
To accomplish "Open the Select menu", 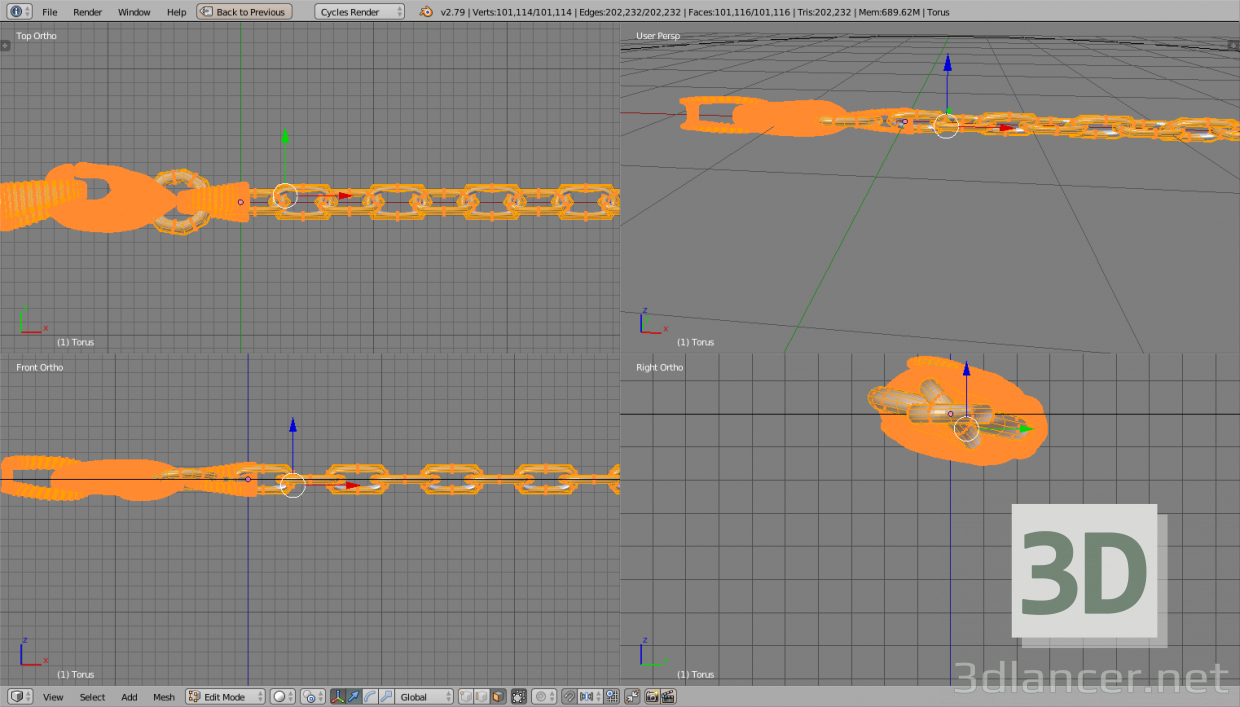I will (92, 696).
